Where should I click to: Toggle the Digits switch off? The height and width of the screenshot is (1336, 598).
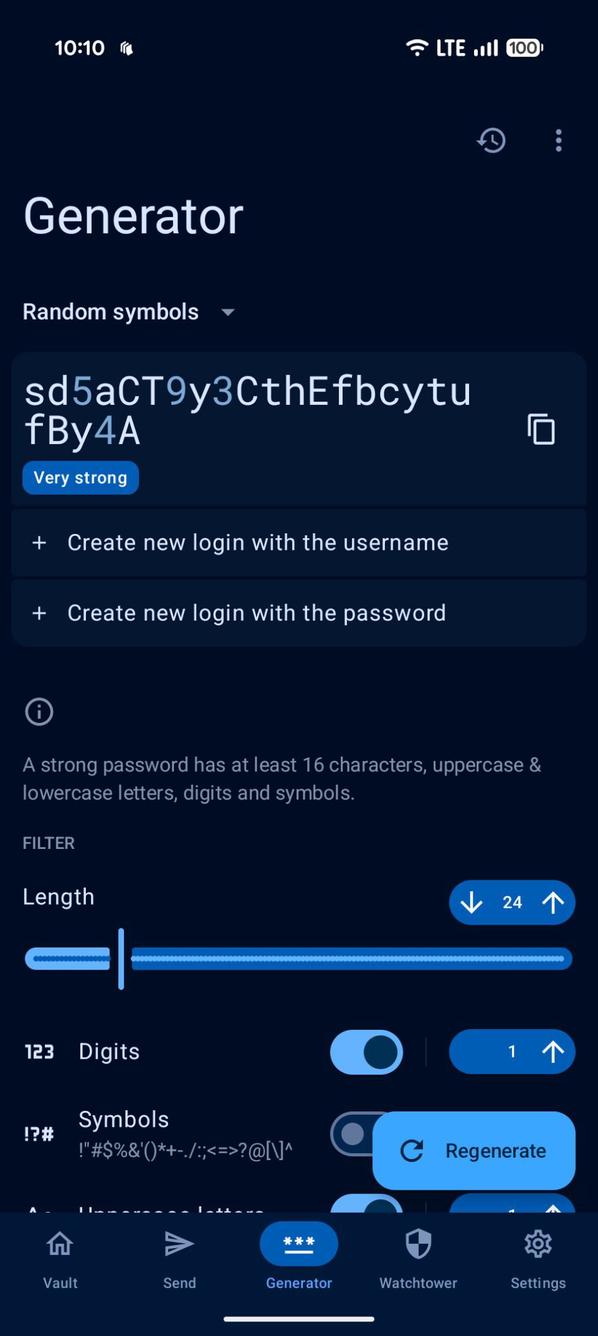[366, 1052]
